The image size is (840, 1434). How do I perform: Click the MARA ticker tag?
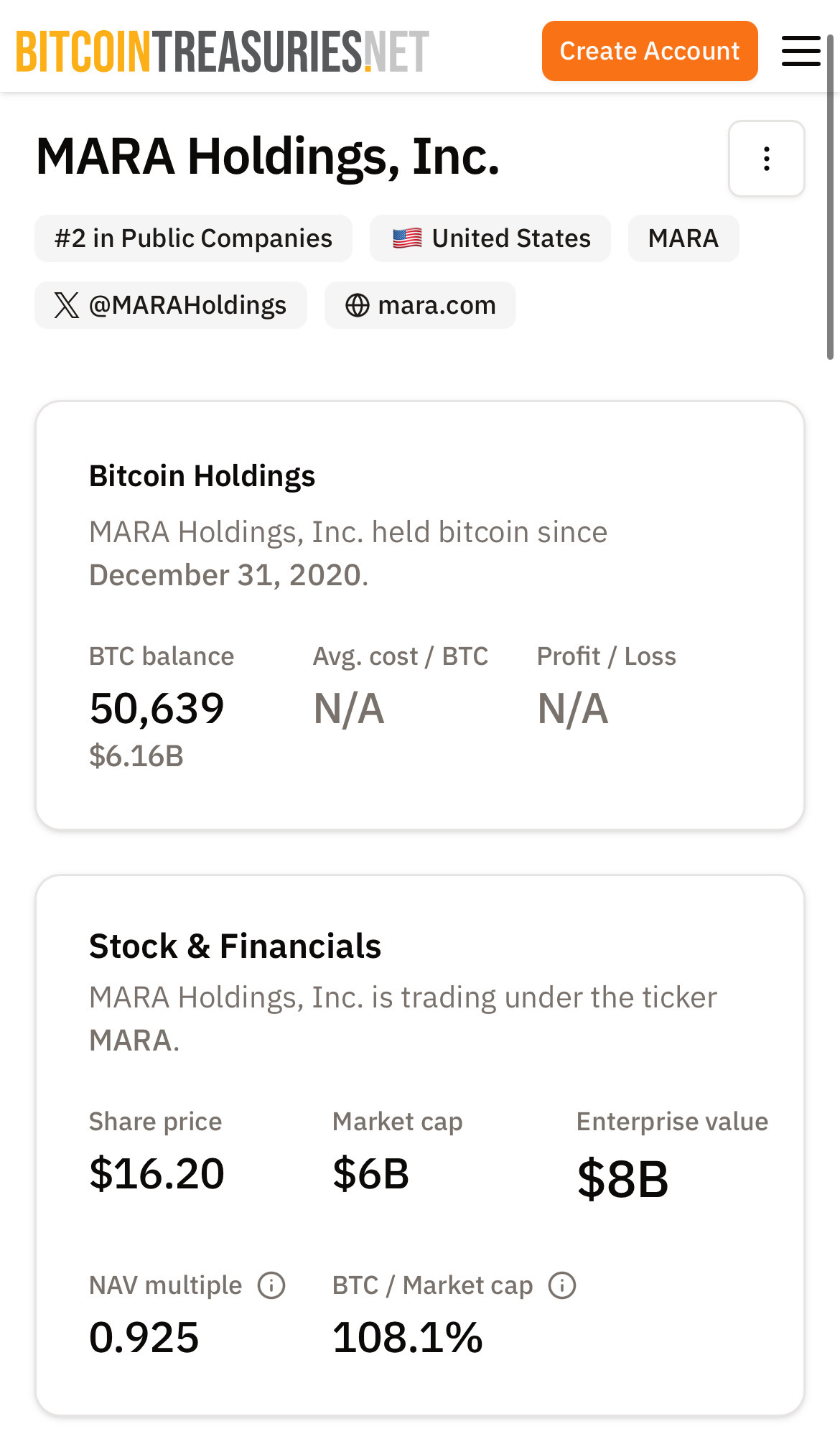tap(683, 238)
